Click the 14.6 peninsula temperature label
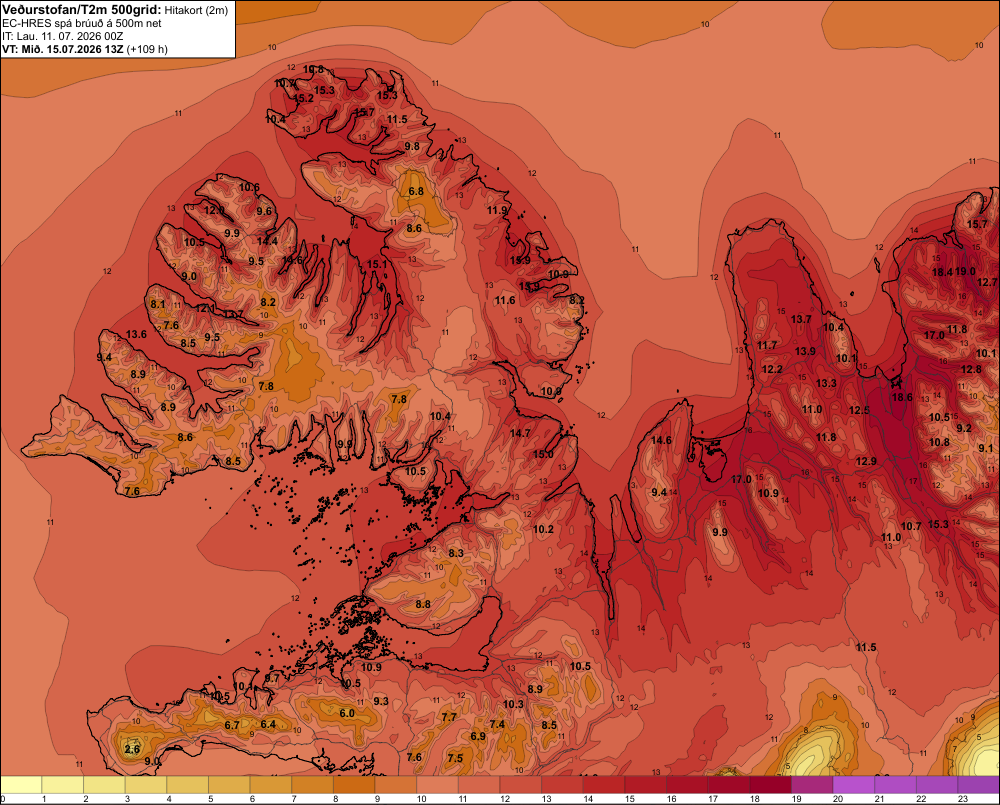1000x805 pixels. [x=661, y=440]
